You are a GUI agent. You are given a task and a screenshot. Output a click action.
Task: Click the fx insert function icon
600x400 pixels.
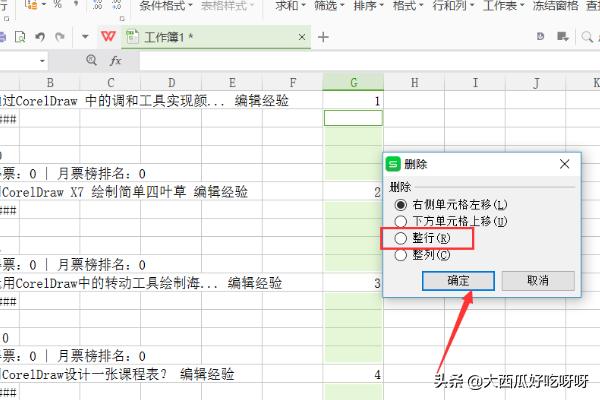click(x=116, y=60)
